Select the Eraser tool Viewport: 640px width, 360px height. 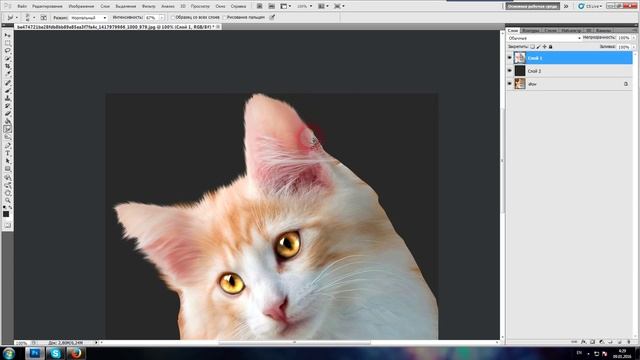pyautogui.click(x=7, y=113)
